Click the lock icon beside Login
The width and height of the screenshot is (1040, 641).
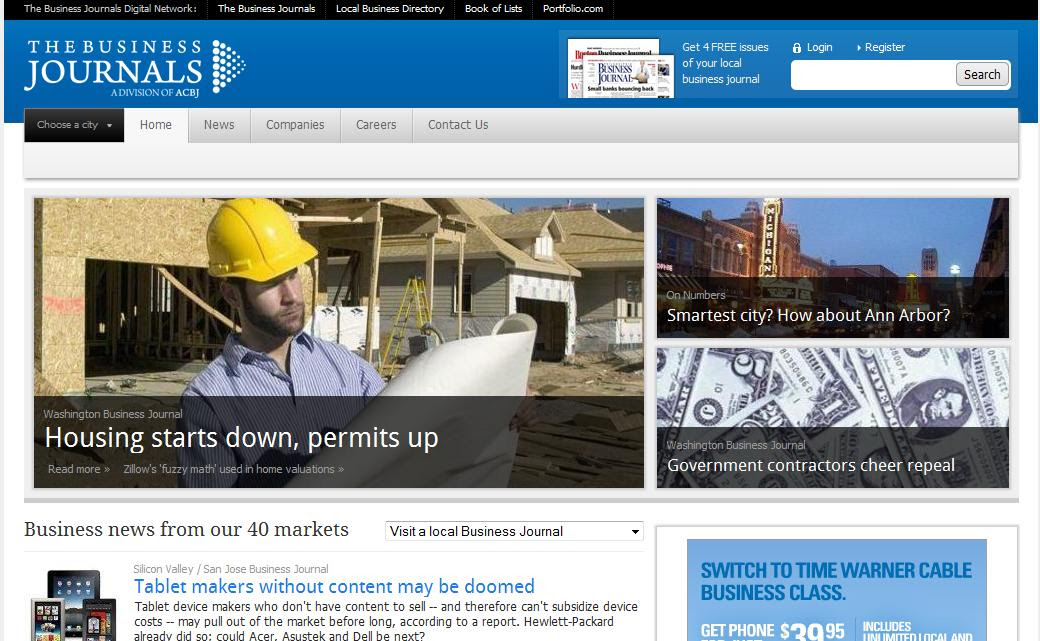(x=797, y=48)
